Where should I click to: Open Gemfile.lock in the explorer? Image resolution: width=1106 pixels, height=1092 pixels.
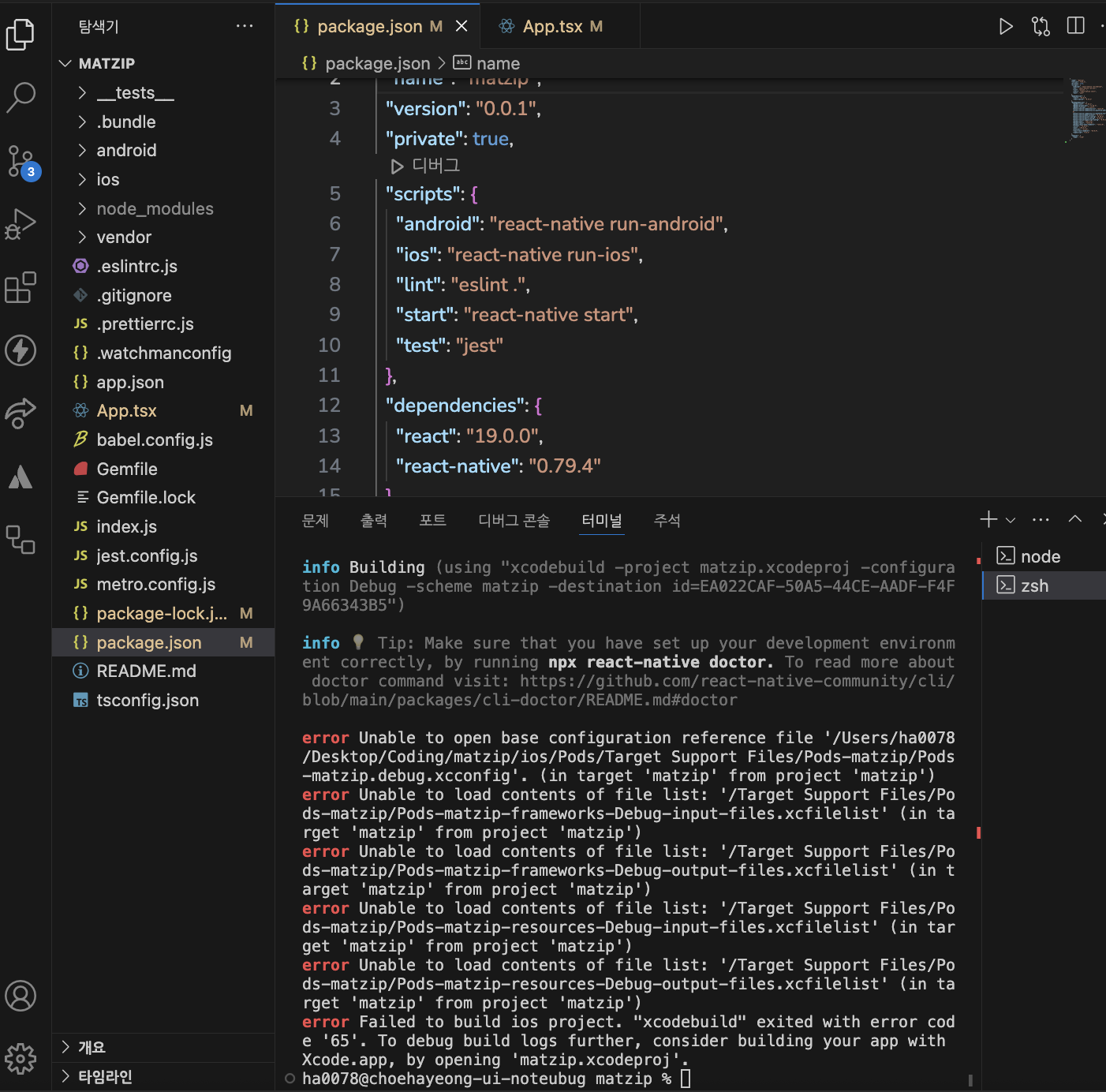click(x=163, y=497)
